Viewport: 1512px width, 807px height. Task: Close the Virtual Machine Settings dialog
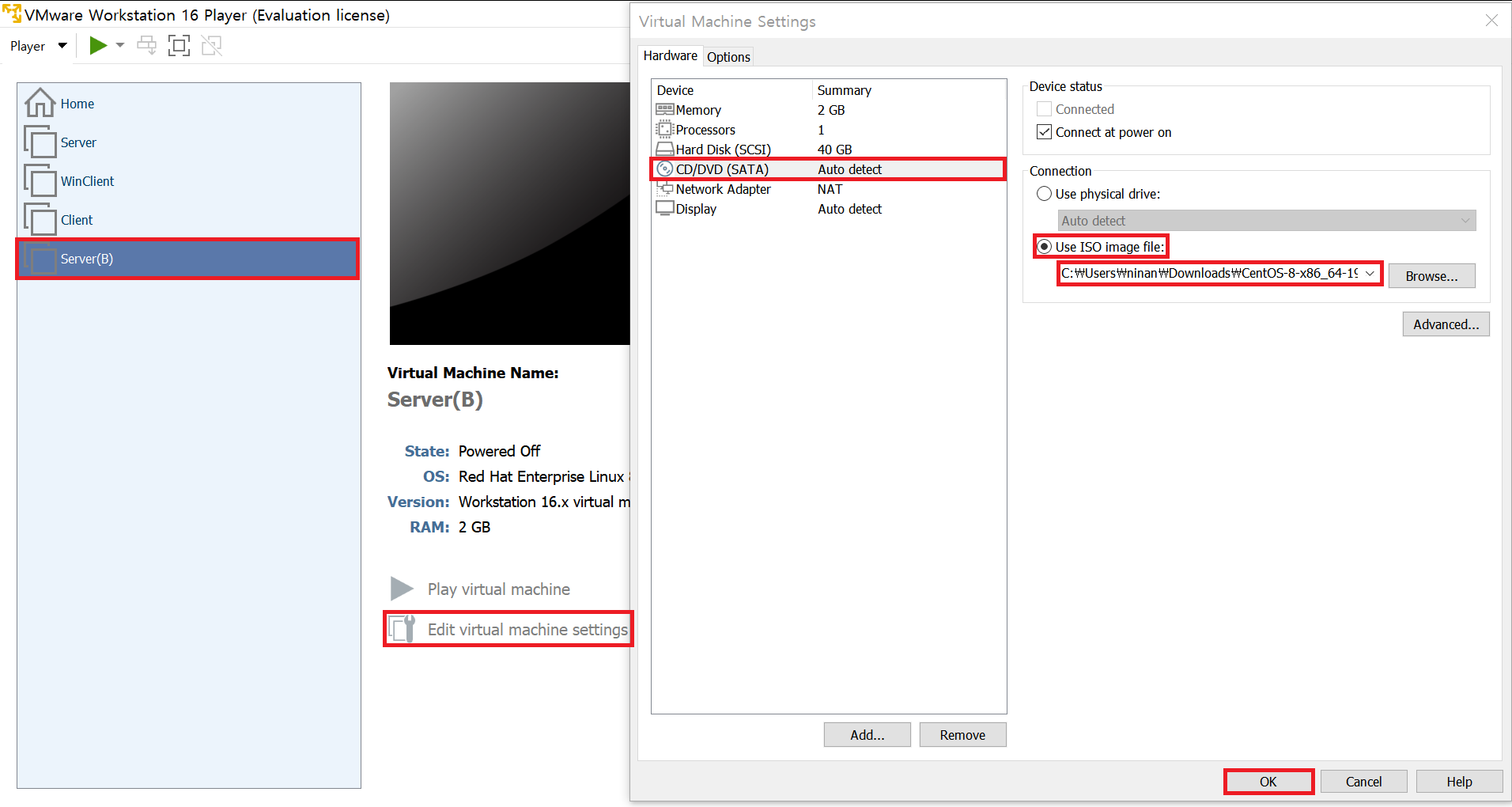(1491, 21)
